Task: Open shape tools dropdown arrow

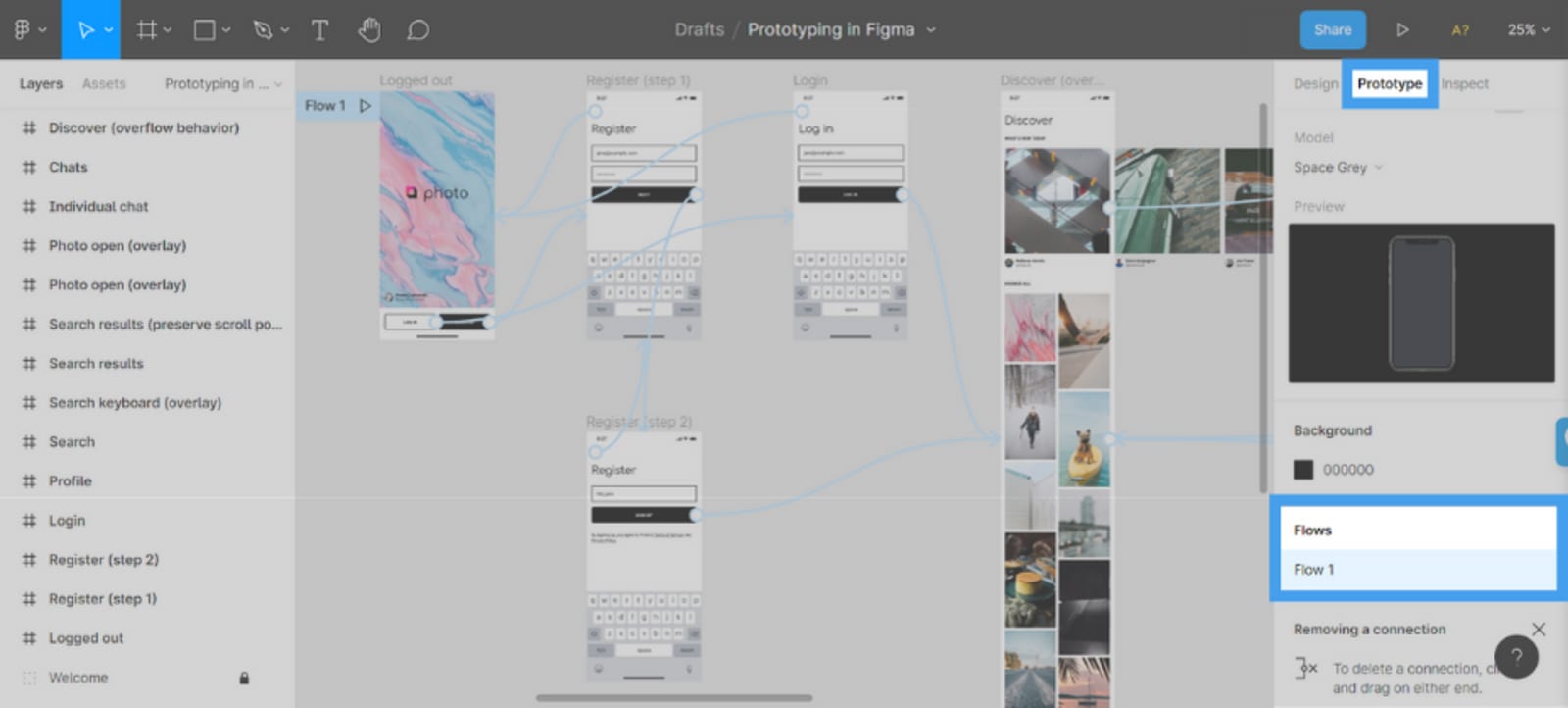Action: [226, 30]
